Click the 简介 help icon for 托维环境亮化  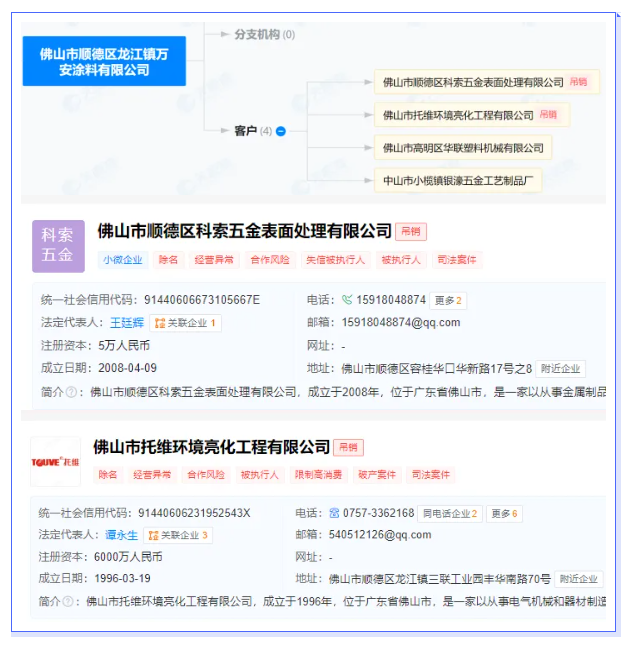[69, 601]
